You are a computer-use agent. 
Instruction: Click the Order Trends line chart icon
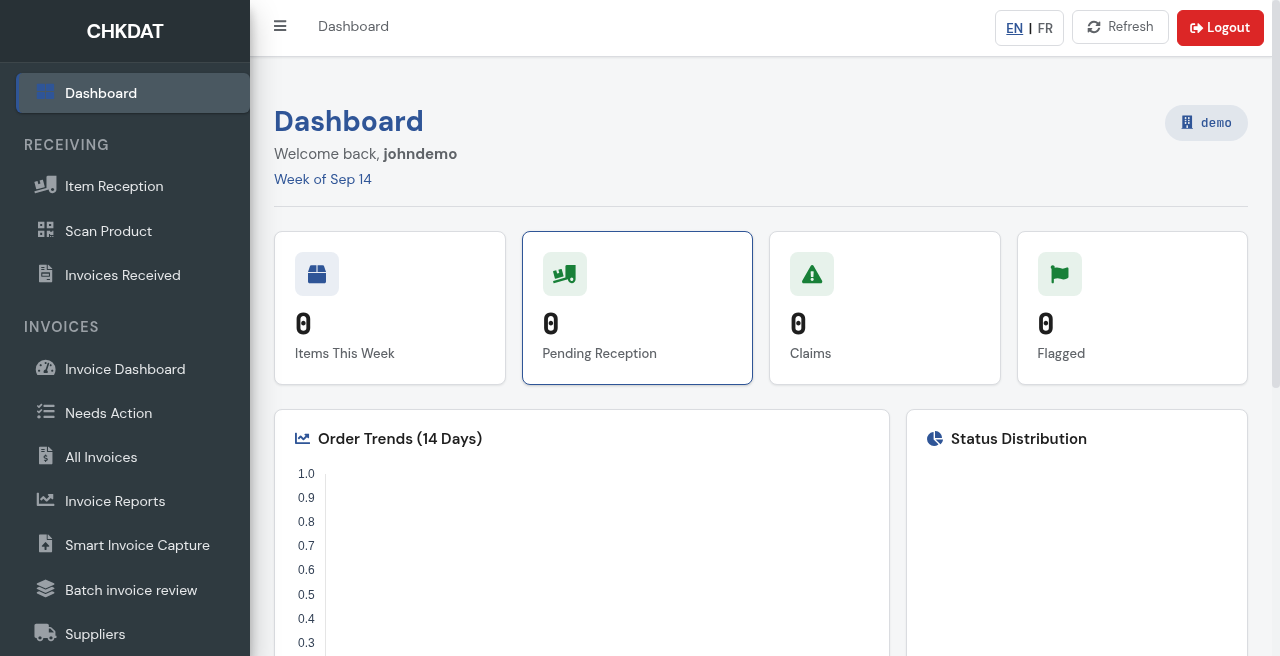302,438
